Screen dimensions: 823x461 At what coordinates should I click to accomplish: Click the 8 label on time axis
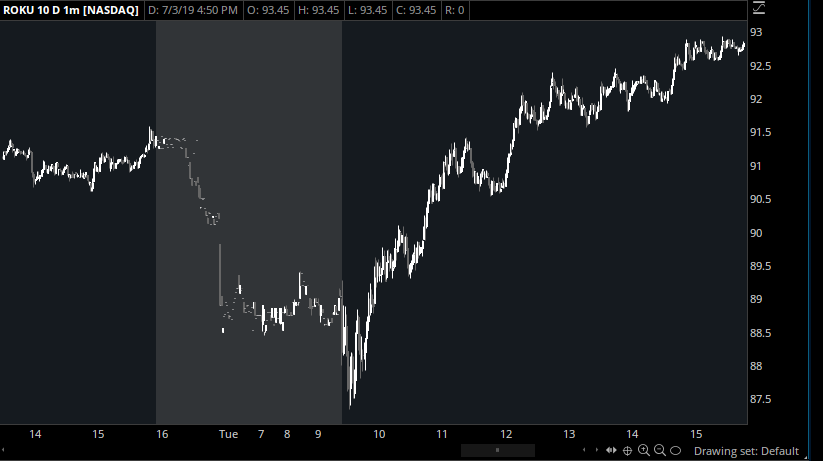click(x=287, y=434)
